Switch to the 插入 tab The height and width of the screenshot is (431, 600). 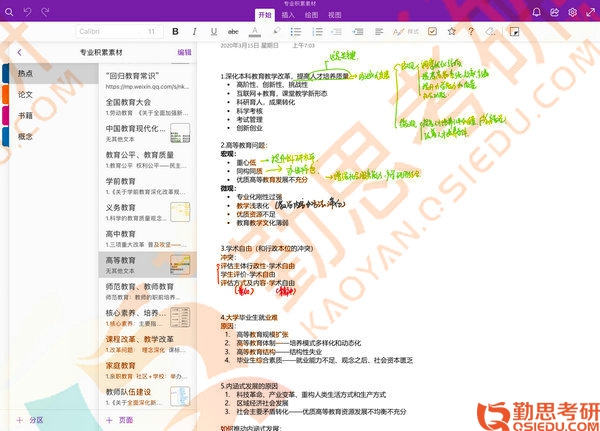(x=288, y=15)
